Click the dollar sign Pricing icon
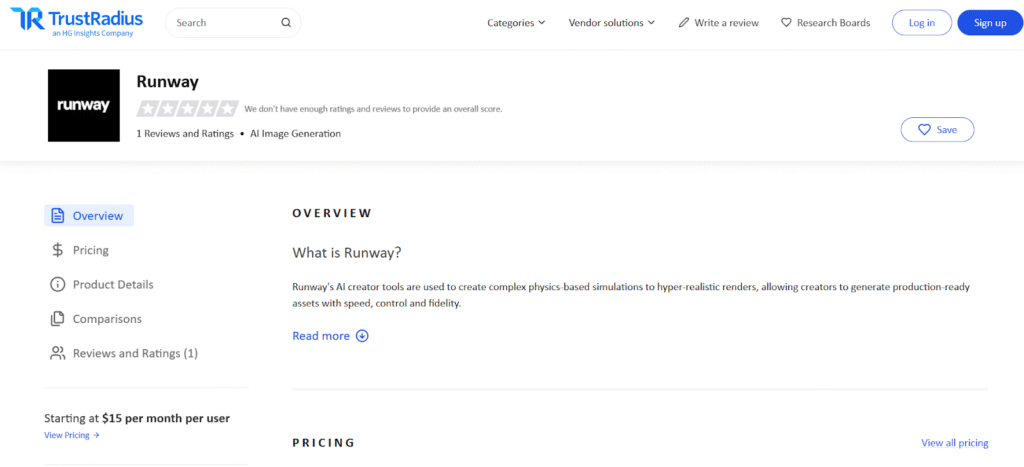 [x=57, y=250]
